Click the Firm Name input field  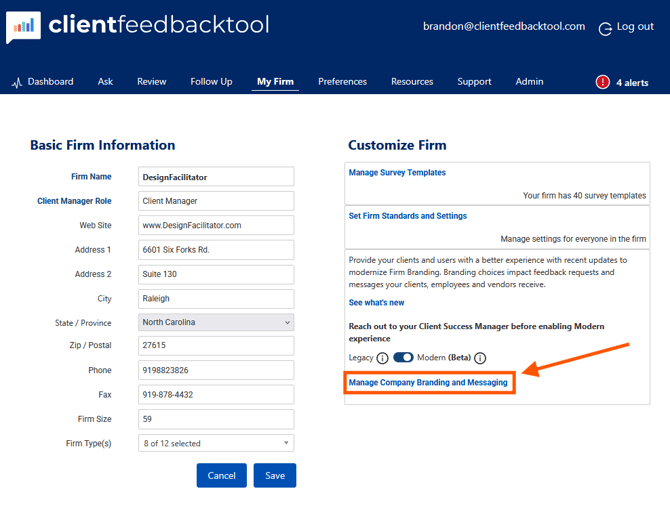pyautogui.click(x=216, y=177)
